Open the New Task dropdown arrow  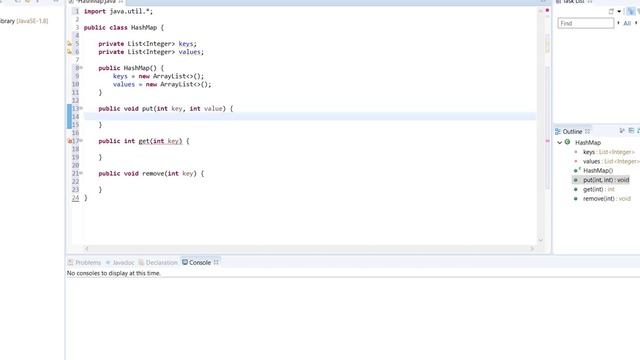coord(619,11)
